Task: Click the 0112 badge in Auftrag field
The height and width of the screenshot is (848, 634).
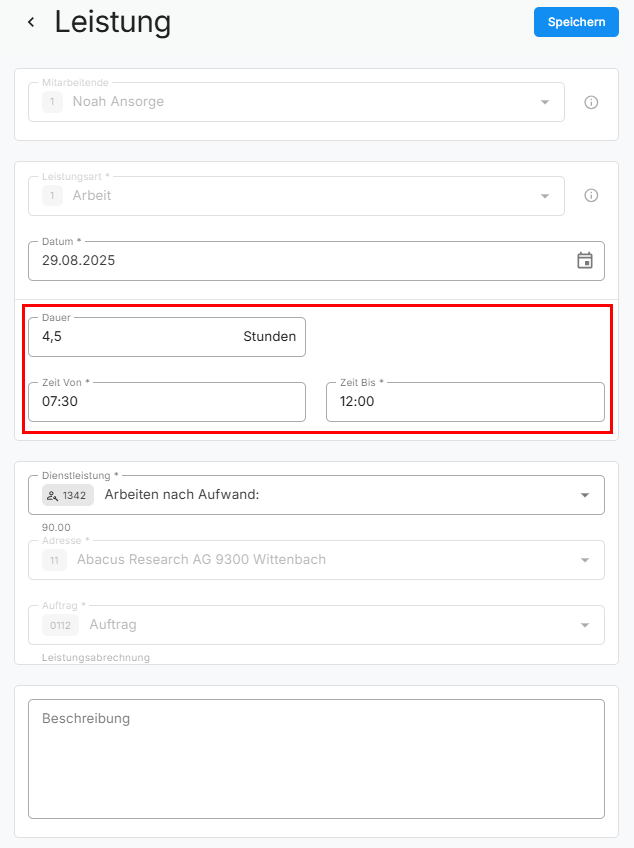Action: point(60,625)
